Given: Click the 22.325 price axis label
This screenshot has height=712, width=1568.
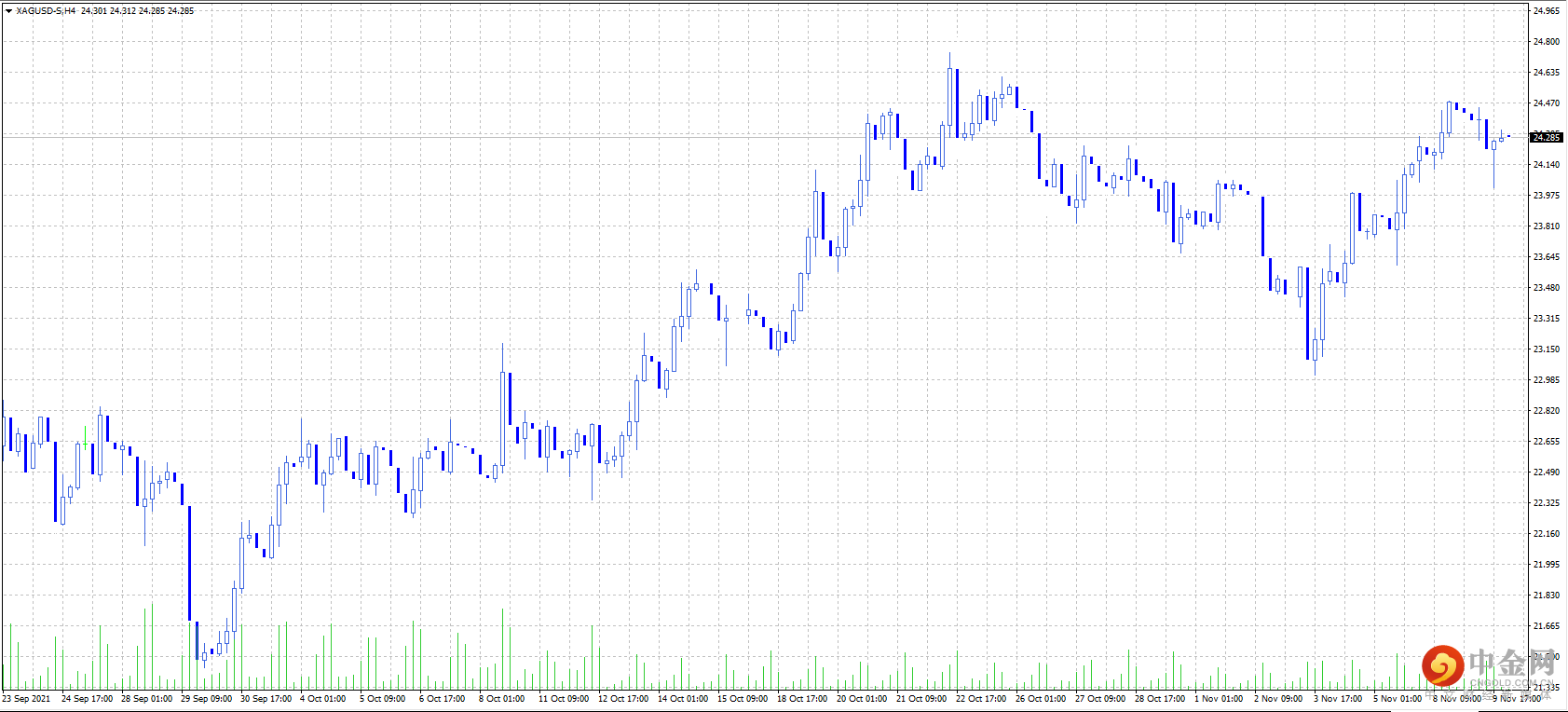Looking at the screenshot, I should [x=1547, y=503].
